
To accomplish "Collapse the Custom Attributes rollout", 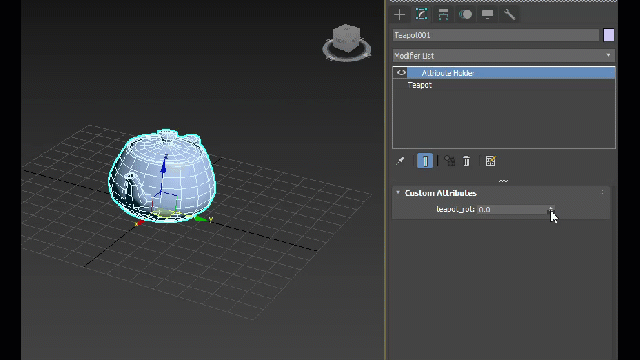I will [x=398, y=193].
